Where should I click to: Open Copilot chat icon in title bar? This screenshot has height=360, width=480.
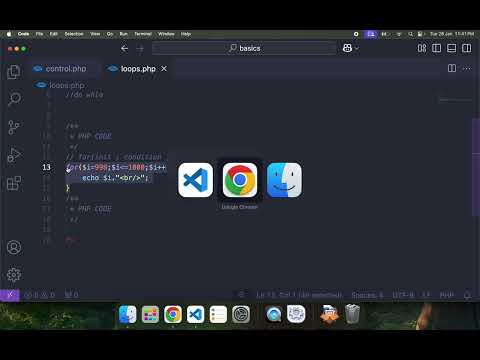(347, 48)
